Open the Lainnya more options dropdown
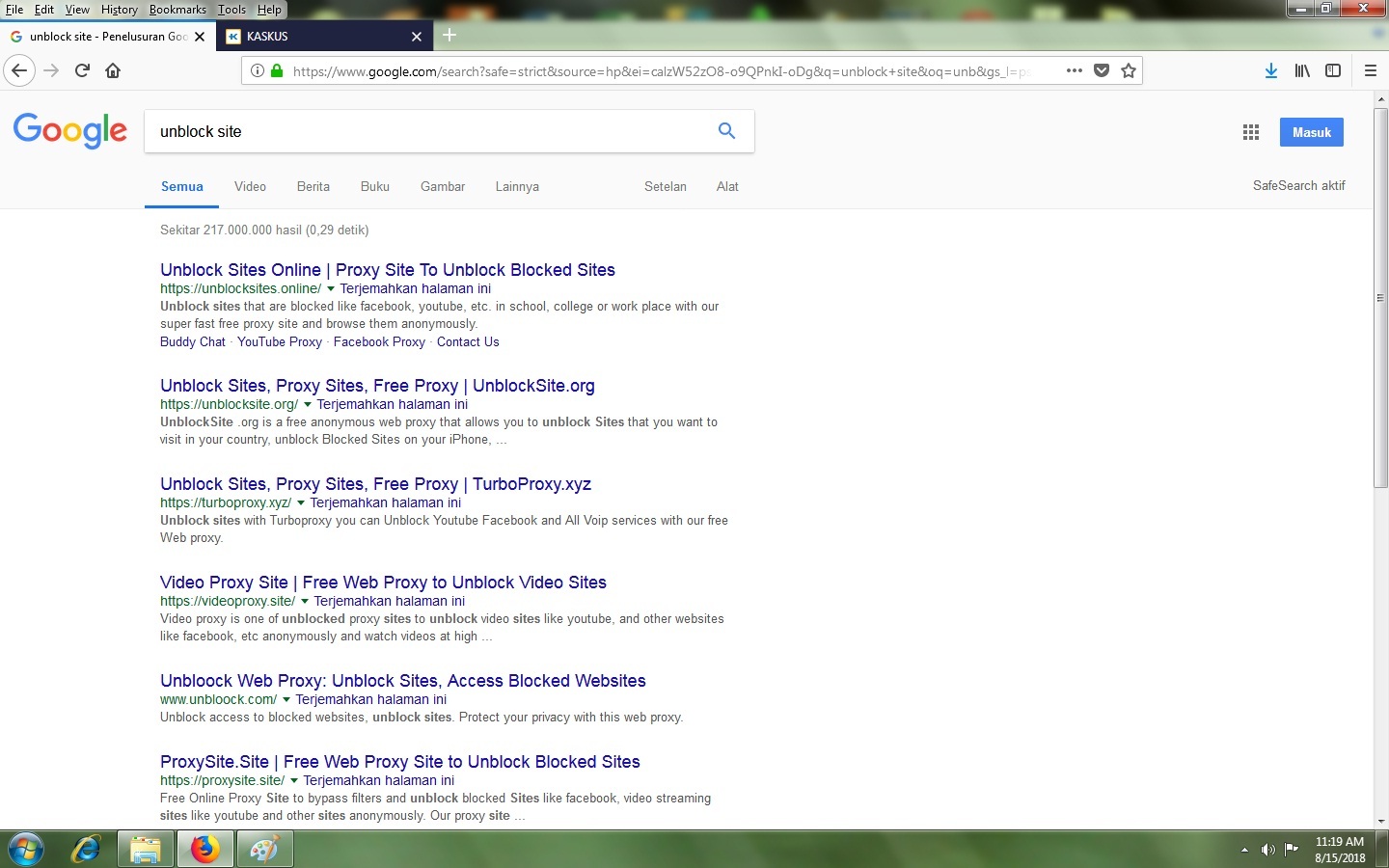 coord(517,186)
